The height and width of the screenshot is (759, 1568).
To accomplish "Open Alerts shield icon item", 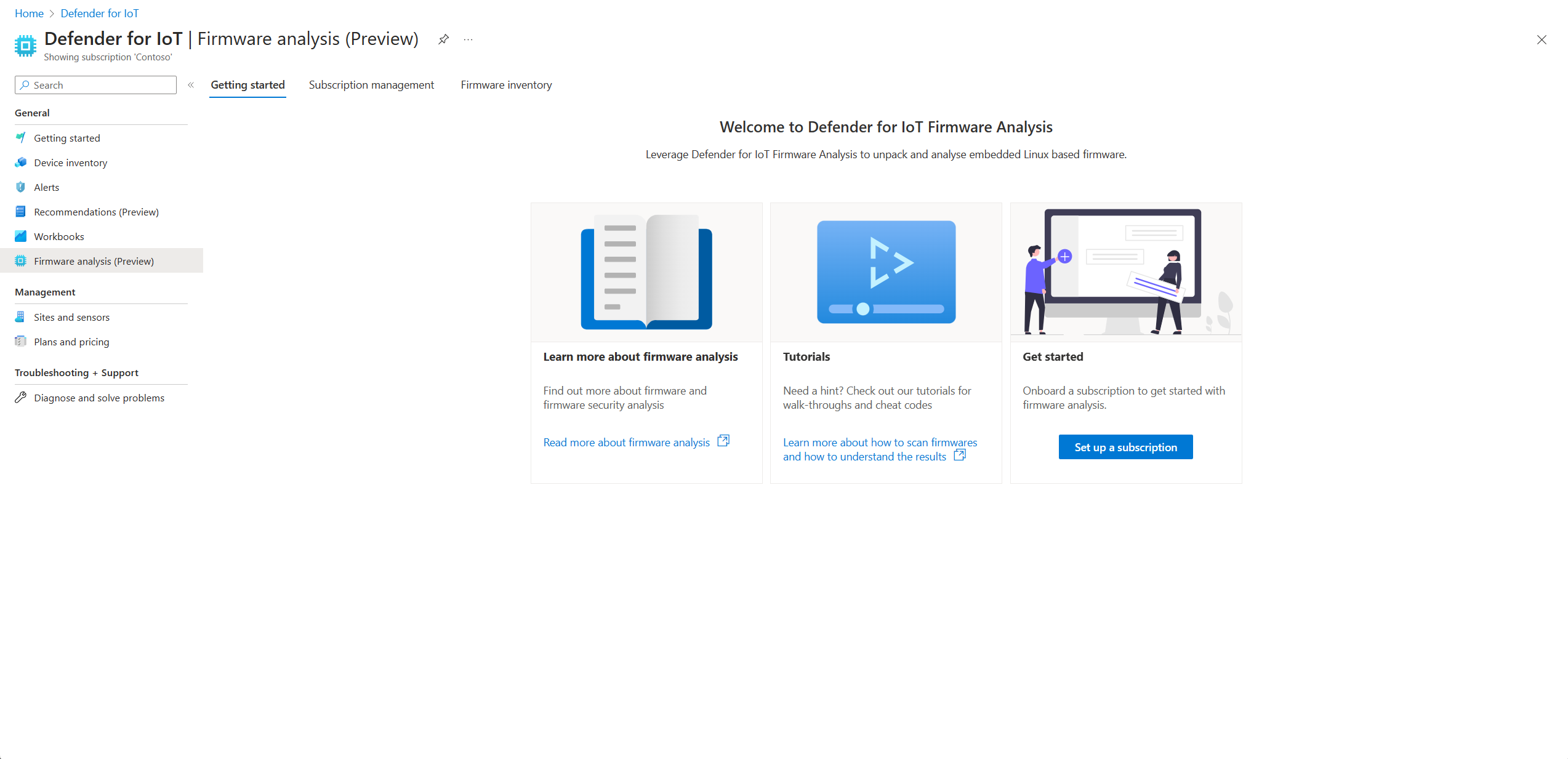I will (21, 187).
